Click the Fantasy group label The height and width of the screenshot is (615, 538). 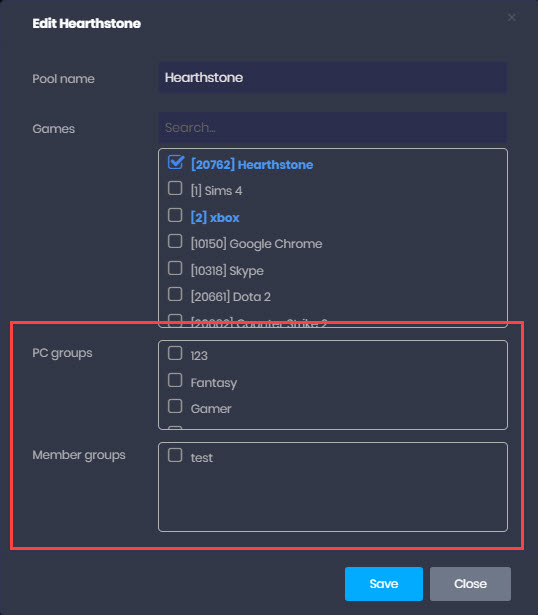(214, 383)
